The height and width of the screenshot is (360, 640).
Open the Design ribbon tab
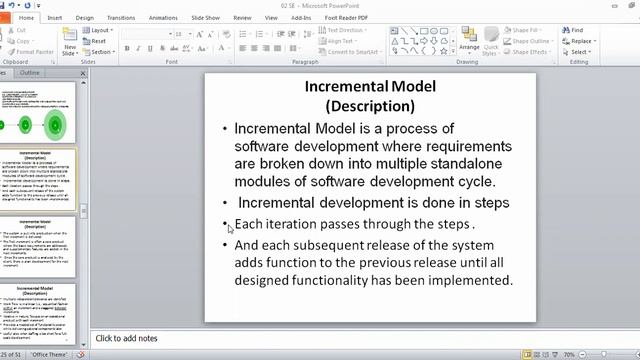click(84, 18)
